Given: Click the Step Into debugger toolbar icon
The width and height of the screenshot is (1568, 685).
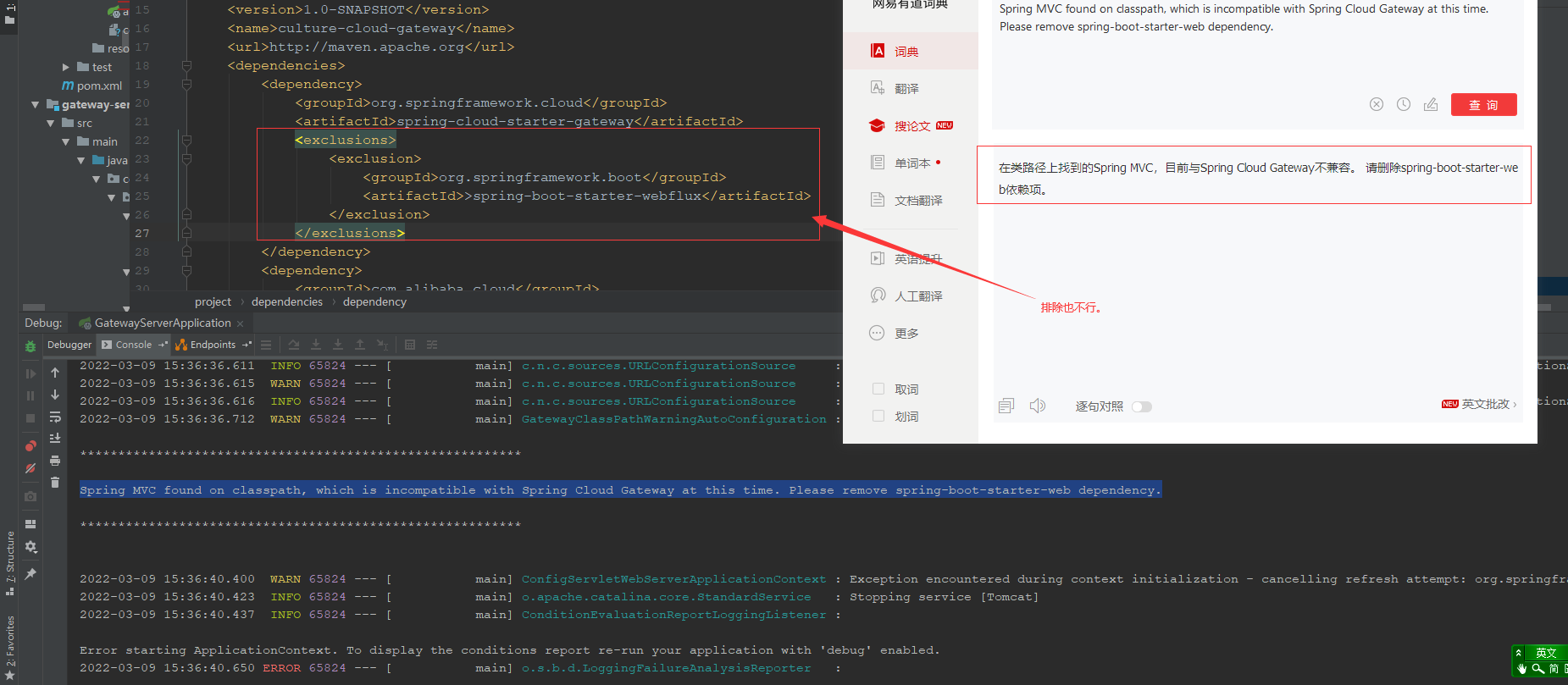Looking at the screenshot, I should click(x=316, y=345).
